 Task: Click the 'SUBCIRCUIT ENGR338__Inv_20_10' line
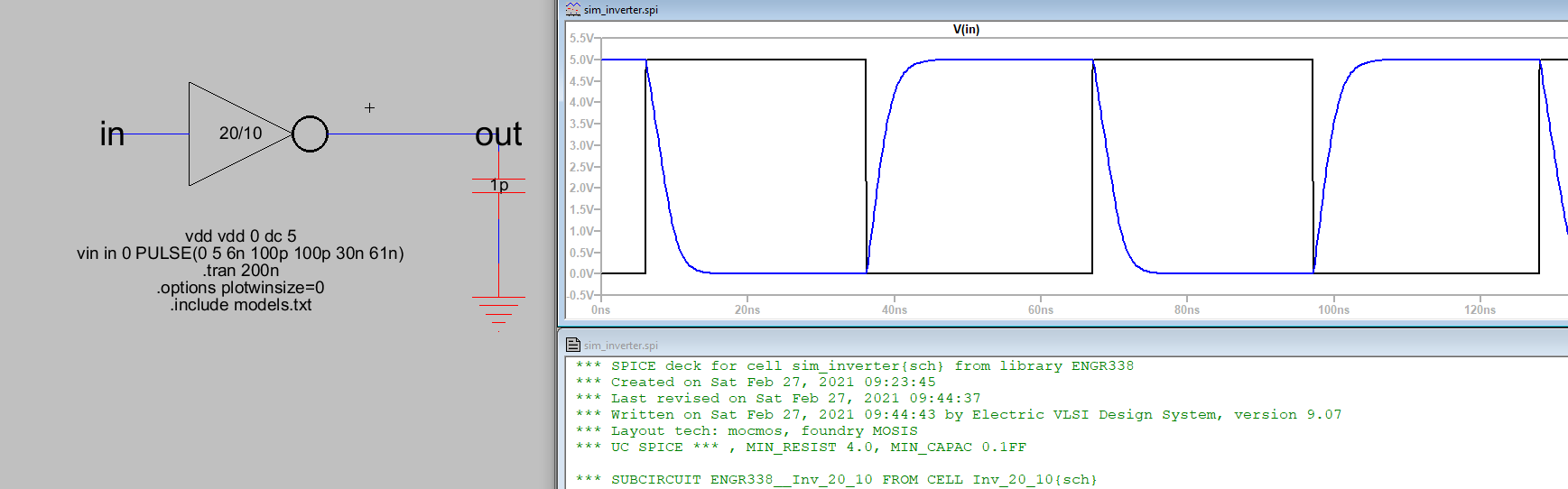[837, 480]
